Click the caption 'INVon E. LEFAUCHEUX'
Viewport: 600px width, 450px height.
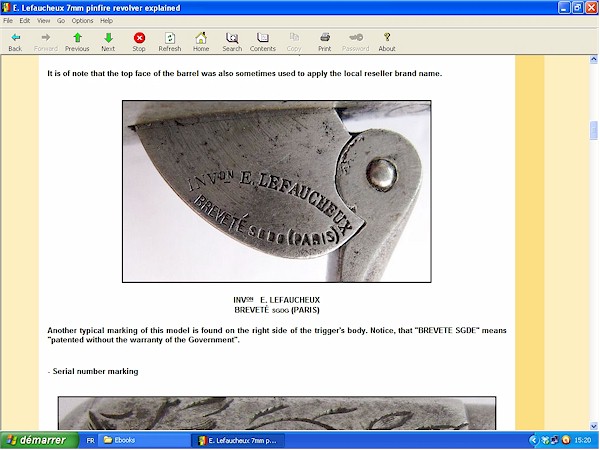point(276,300)
